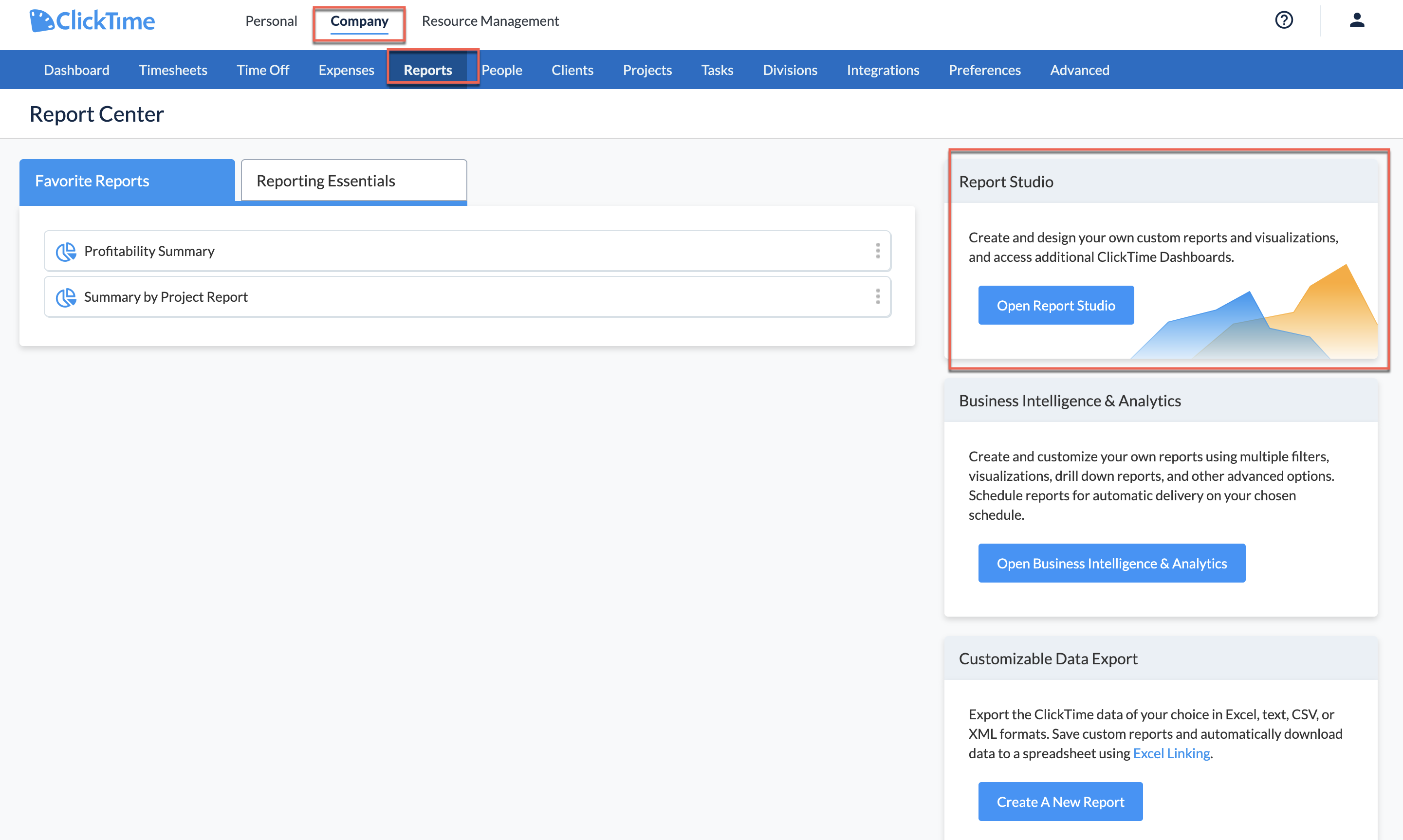Switch to the Personal section
This screenshot has width=1403, height=840.
point(271,21)
